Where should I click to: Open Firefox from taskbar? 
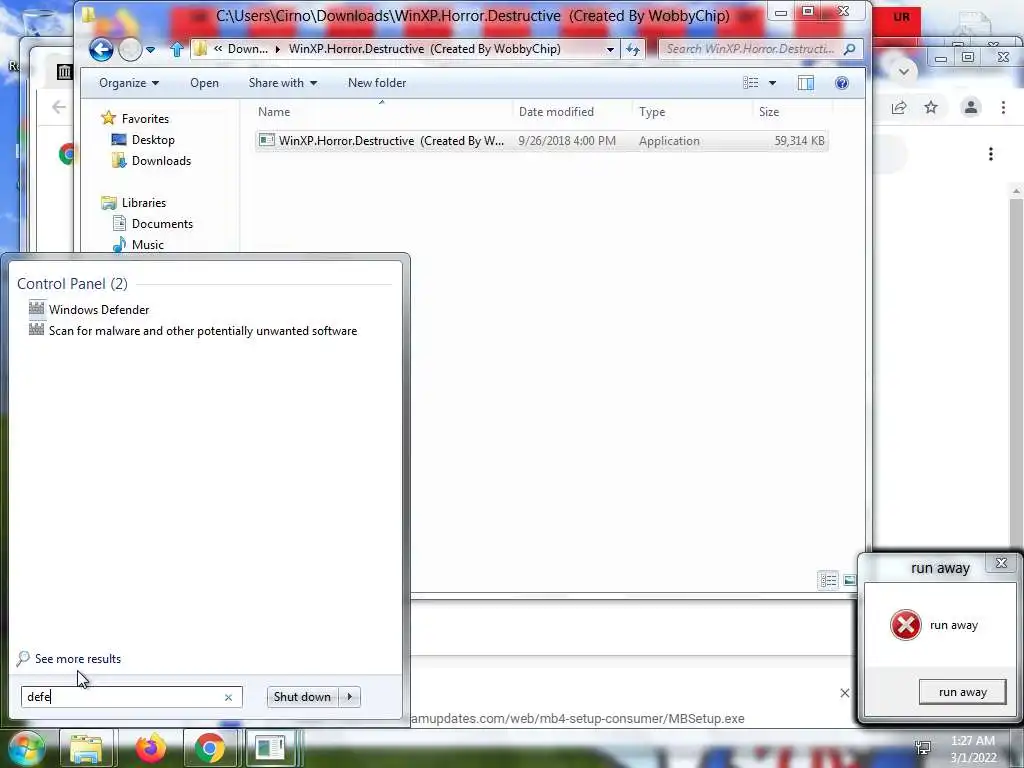tap(151, 749)
